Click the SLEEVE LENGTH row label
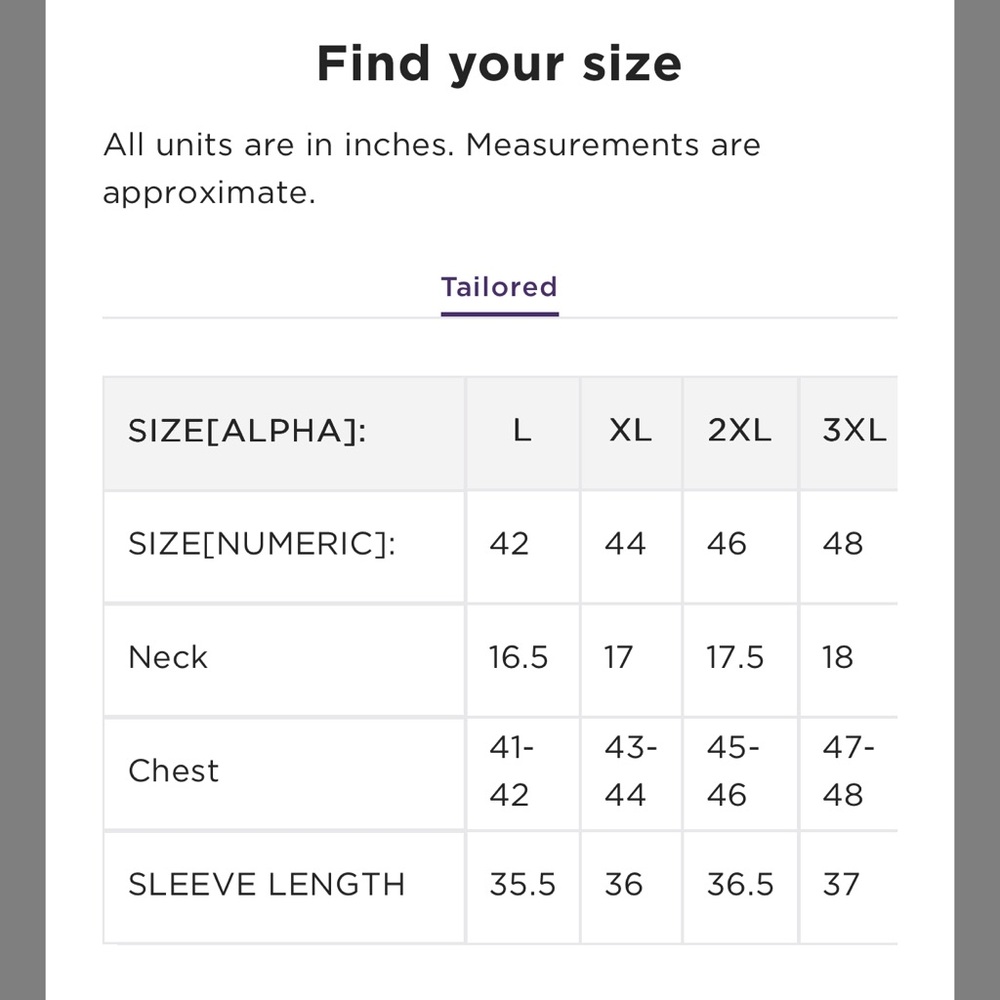This screenshot has height=1000, width=1000. [266, 885]
